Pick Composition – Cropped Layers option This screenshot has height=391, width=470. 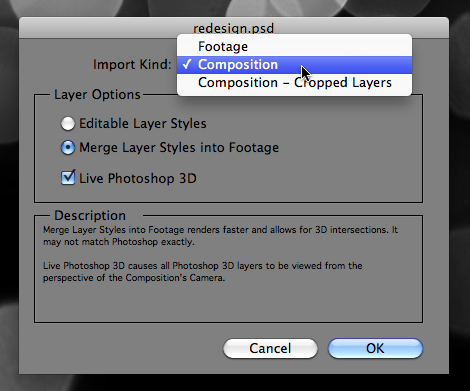click(294, 83)
